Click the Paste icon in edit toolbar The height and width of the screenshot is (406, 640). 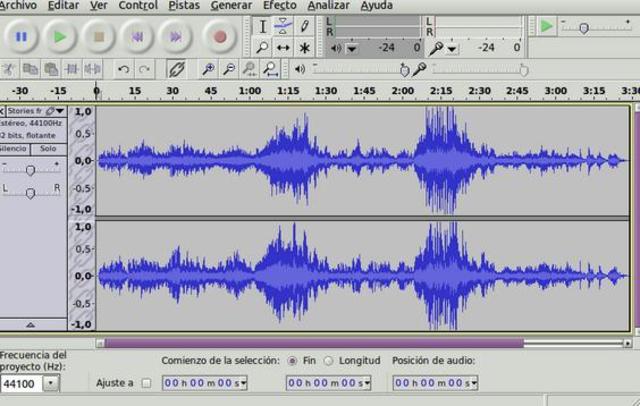tap(51, 69)
